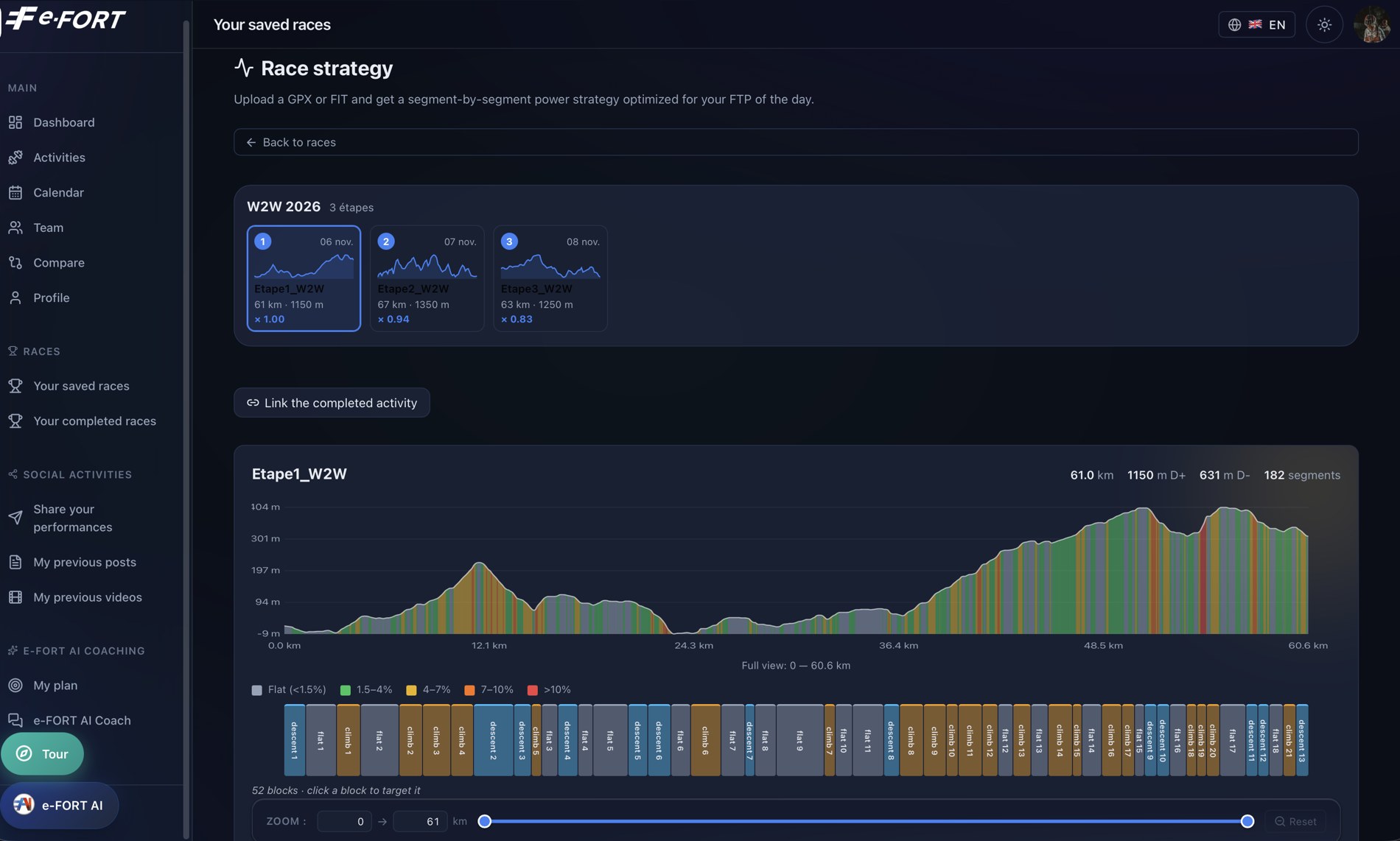The width and height of the screenshot is (1400, 841).
Task: Target the climb 14 block
Action: click(1060, 740)
